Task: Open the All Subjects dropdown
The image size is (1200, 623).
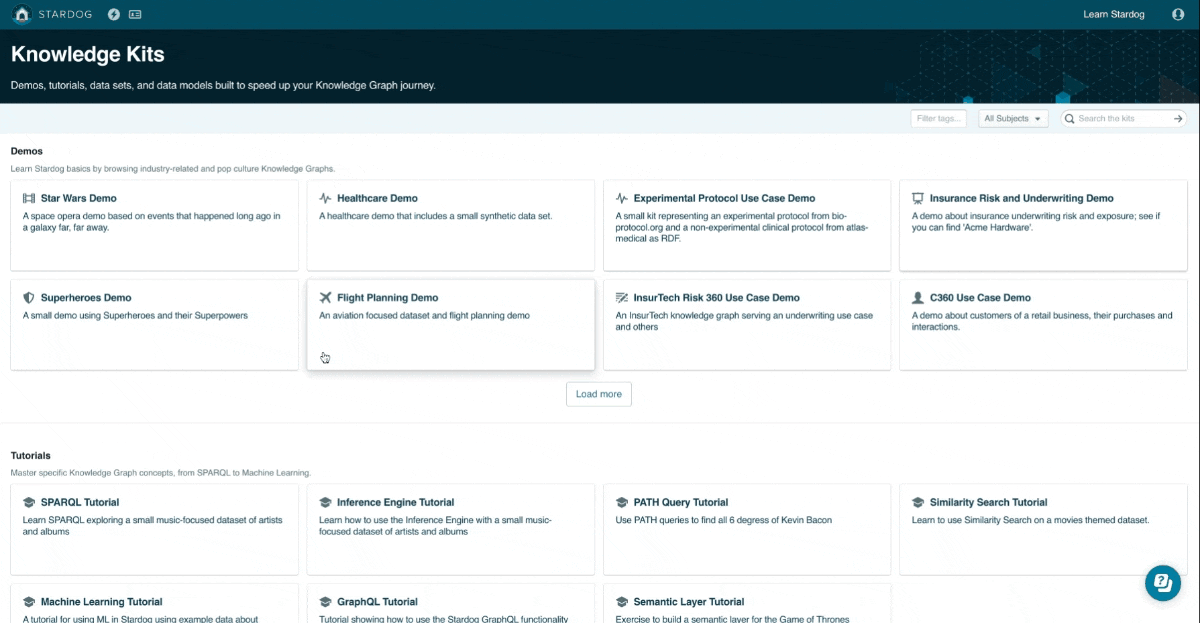Action: (1013, 119)
